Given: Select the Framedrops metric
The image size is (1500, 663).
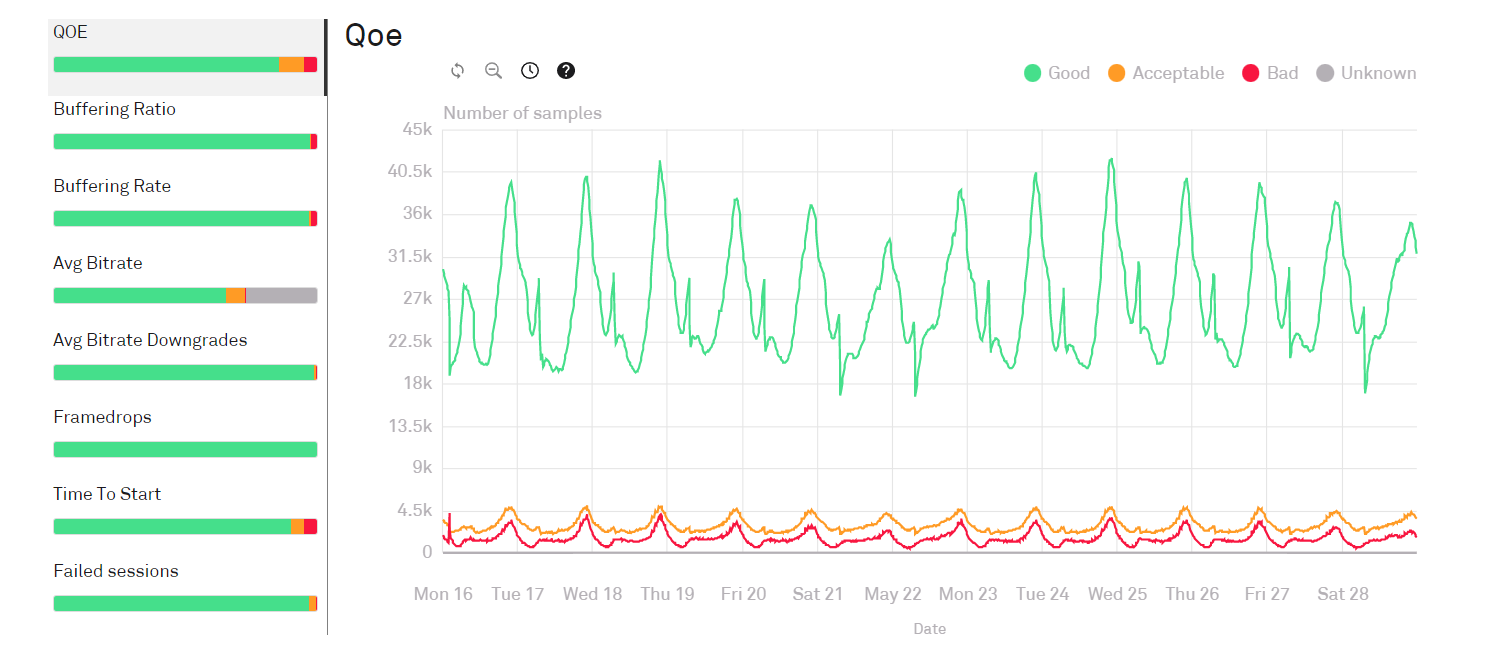Looking at the screenshot, I should [x=102, y=417].
